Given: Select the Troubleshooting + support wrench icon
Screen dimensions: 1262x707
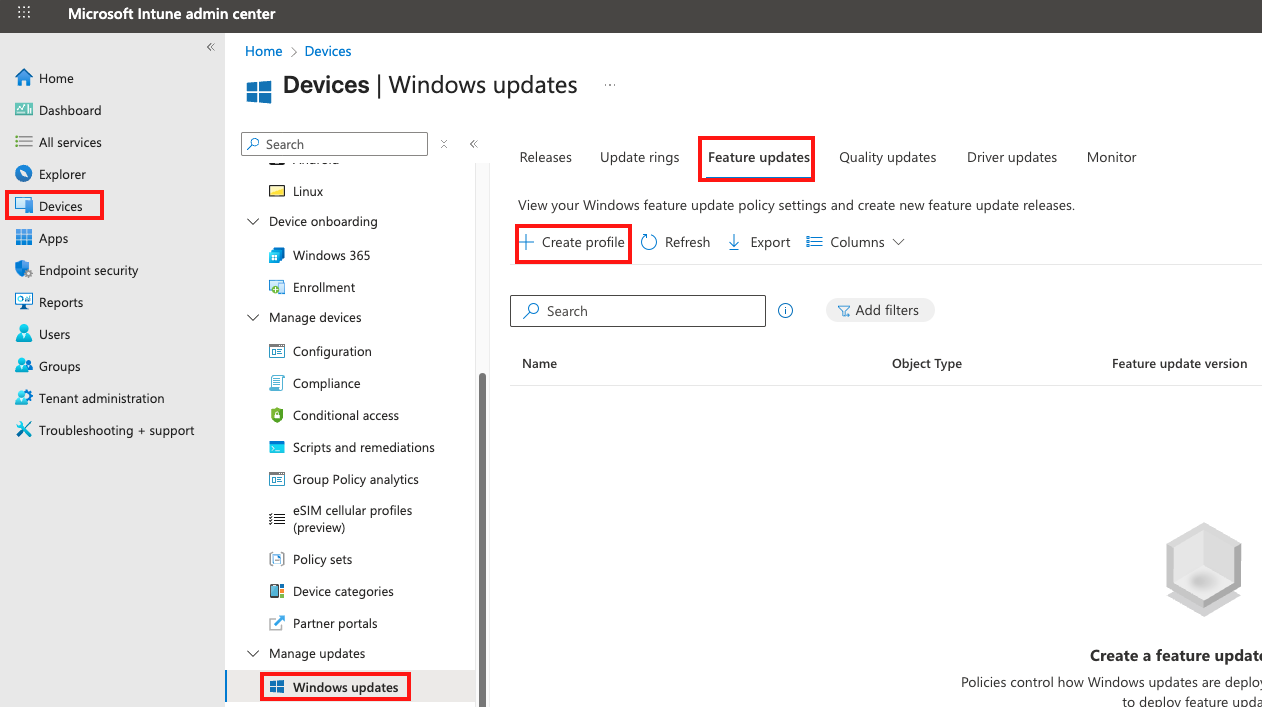Looking at the screenshot, I should [x=24, y=430].
